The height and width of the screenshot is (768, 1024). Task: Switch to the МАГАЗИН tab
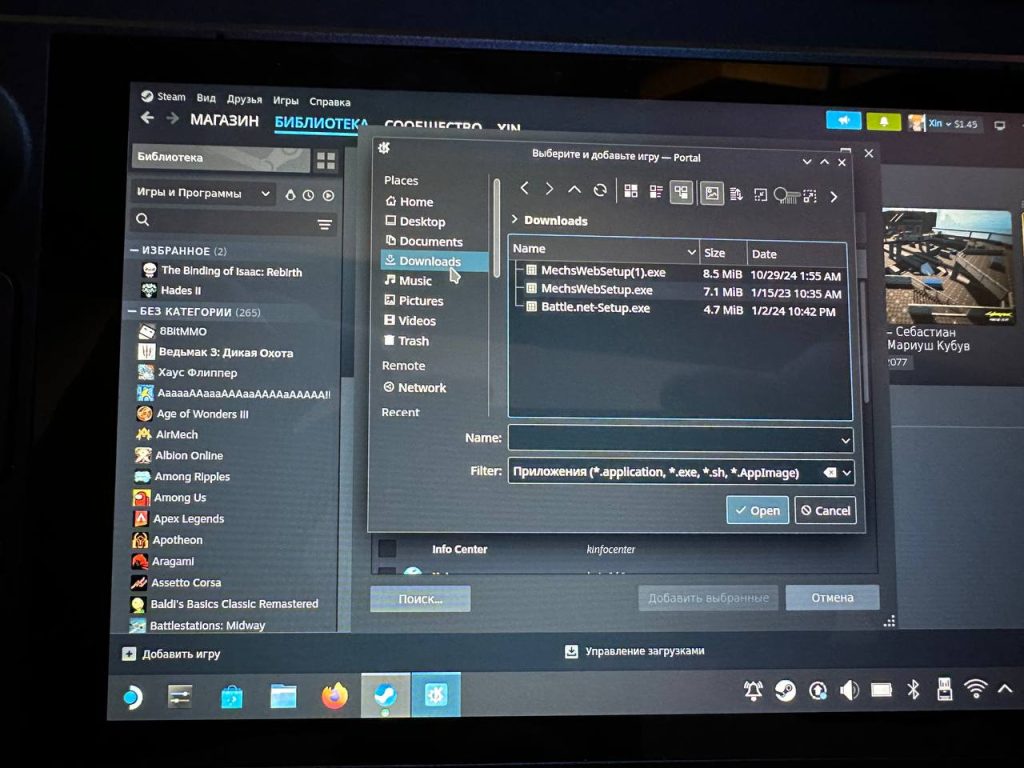click(x=224, y=121)
